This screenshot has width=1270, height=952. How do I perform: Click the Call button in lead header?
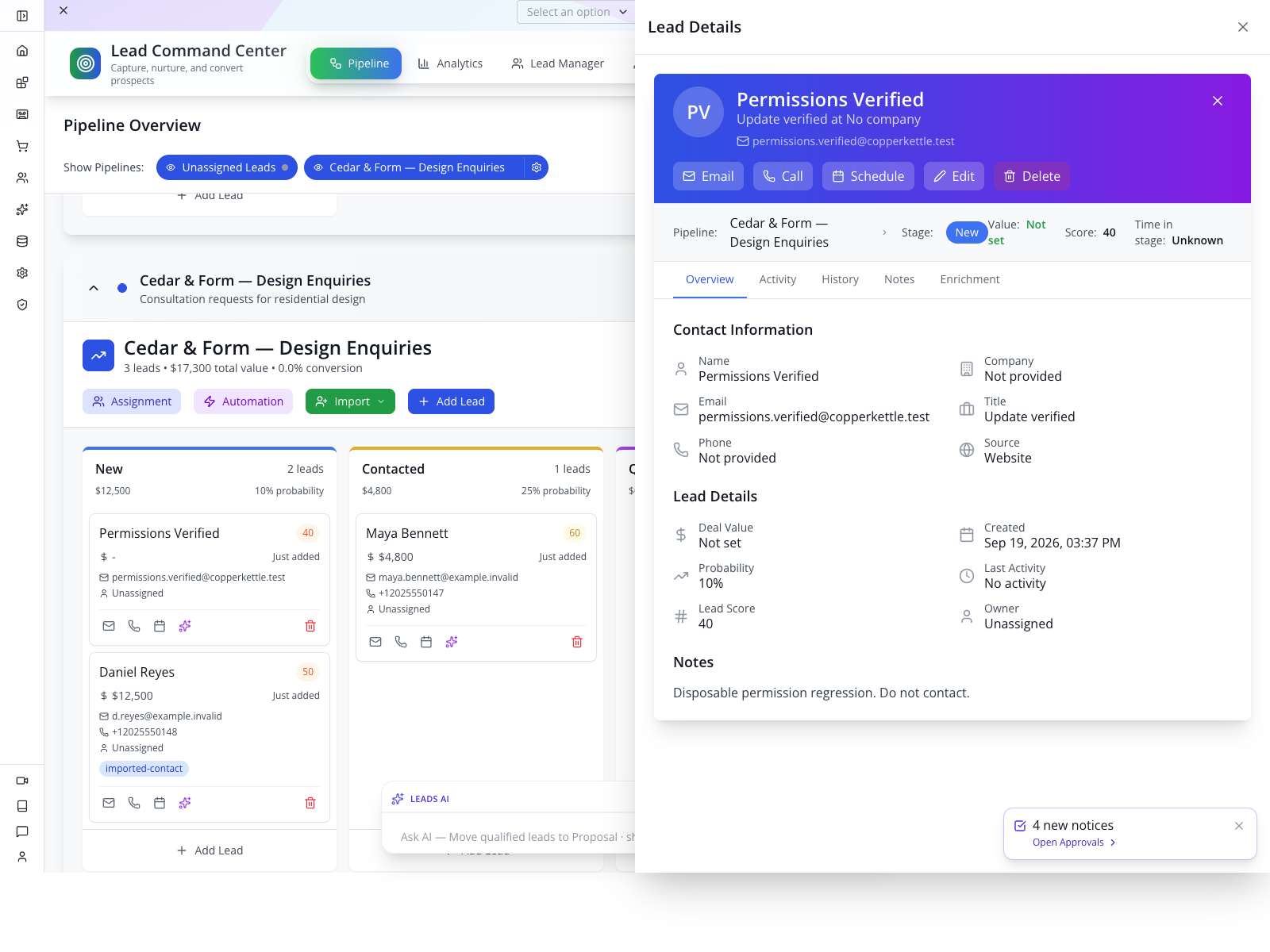pos(783,176)
